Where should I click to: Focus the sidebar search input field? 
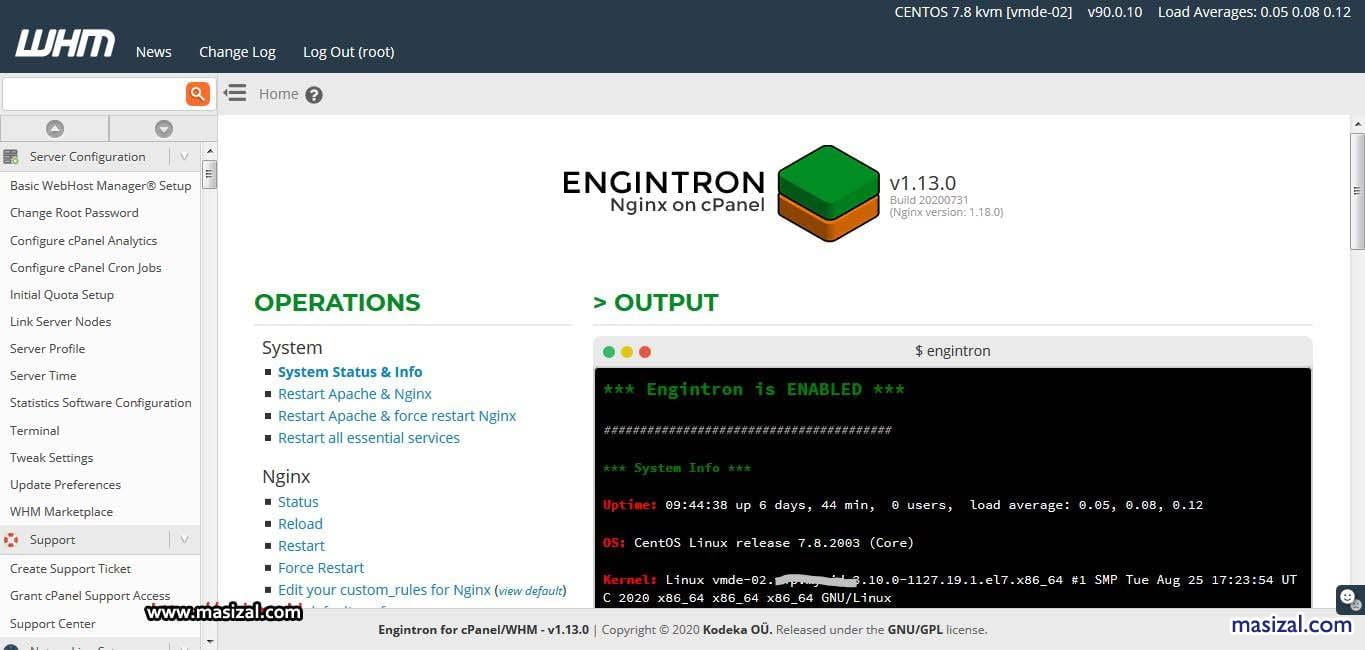(94, 94)
